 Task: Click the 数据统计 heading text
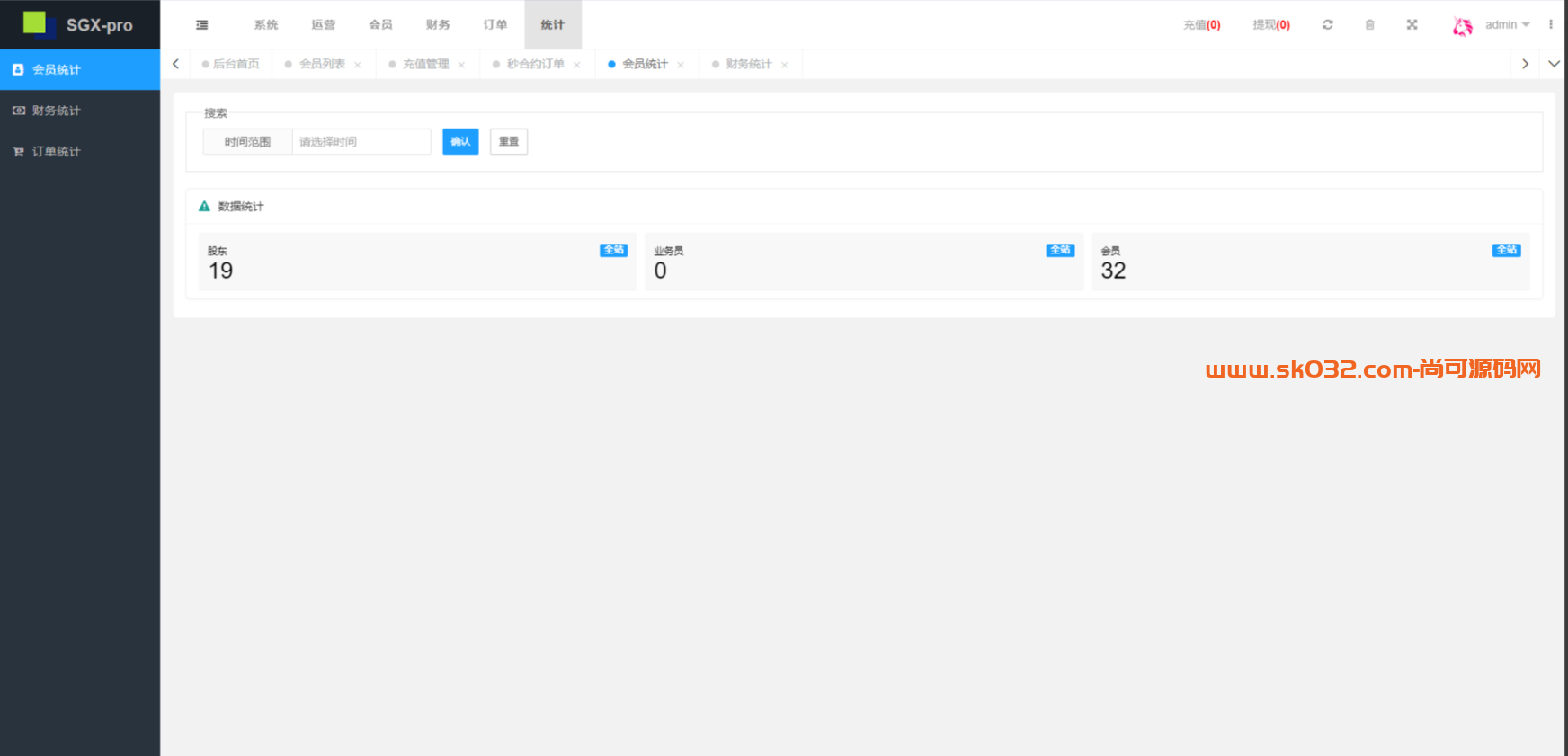pos(241,207)
